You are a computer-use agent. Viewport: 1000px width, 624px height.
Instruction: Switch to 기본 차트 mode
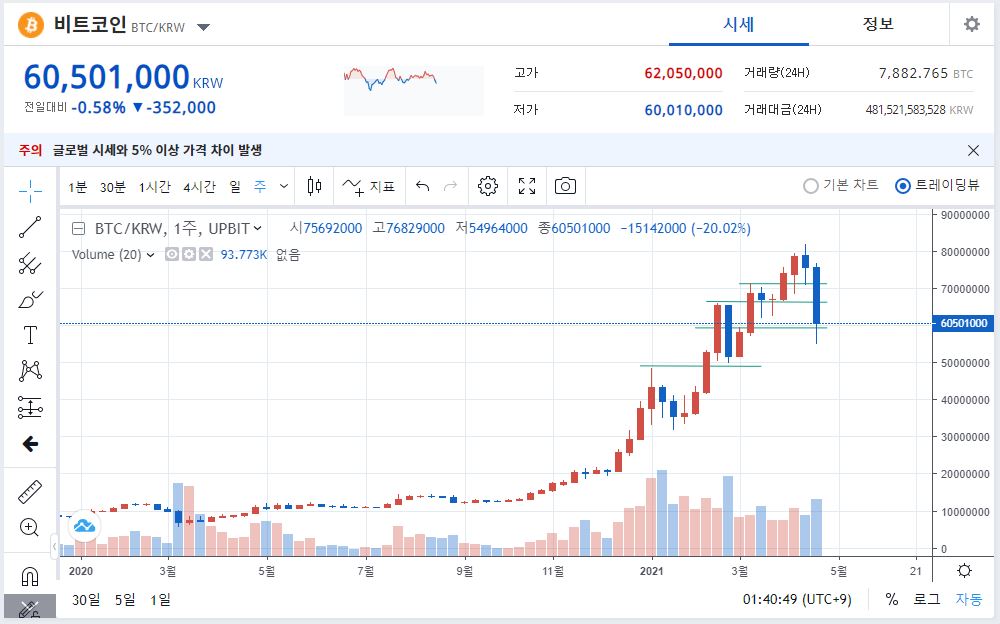(x=808, y=186)
